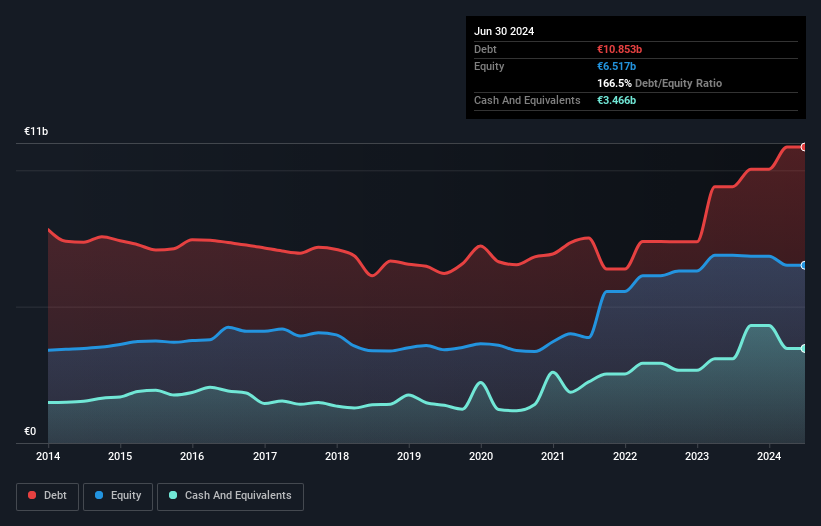
Task: Click the 2014 x-axis label
Action: tap(48, 456)
